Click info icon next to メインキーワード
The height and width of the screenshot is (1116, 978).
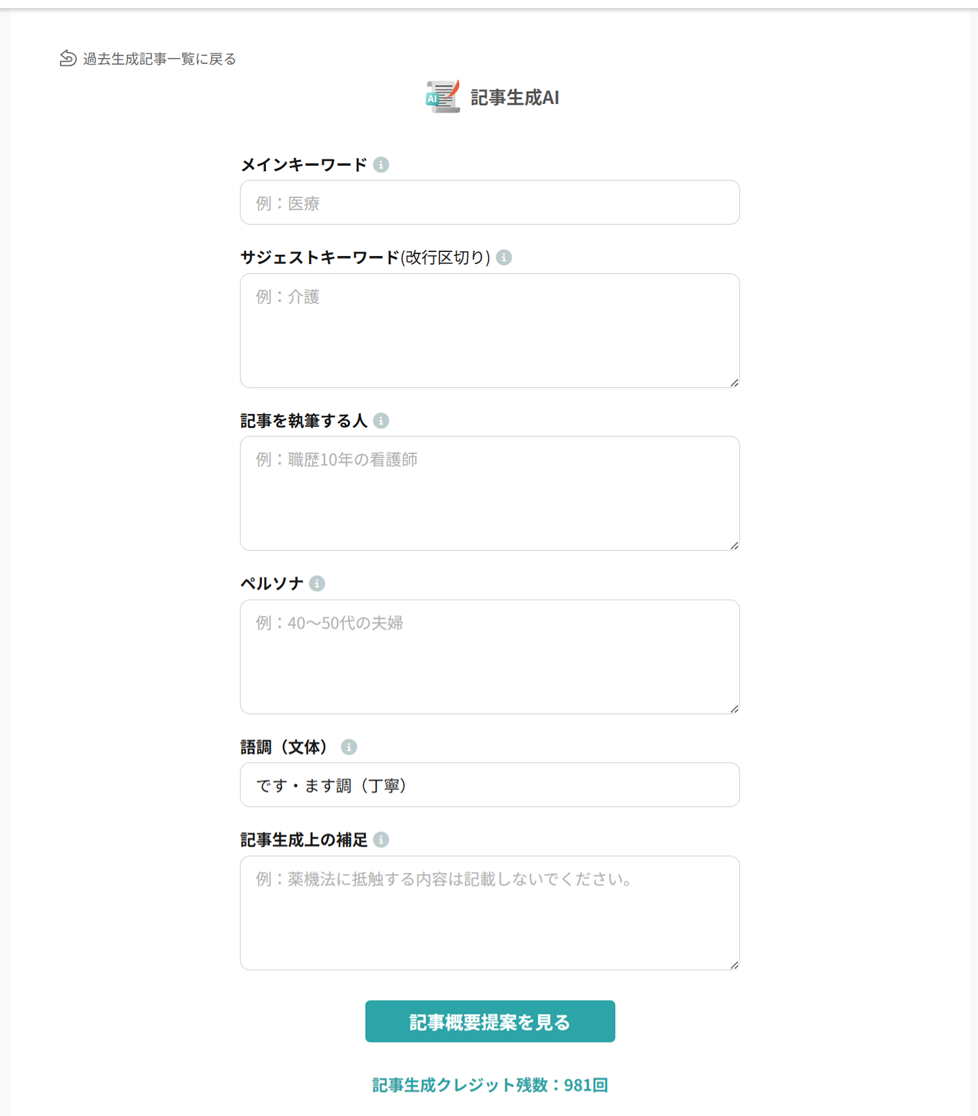[x=381, y=165]
